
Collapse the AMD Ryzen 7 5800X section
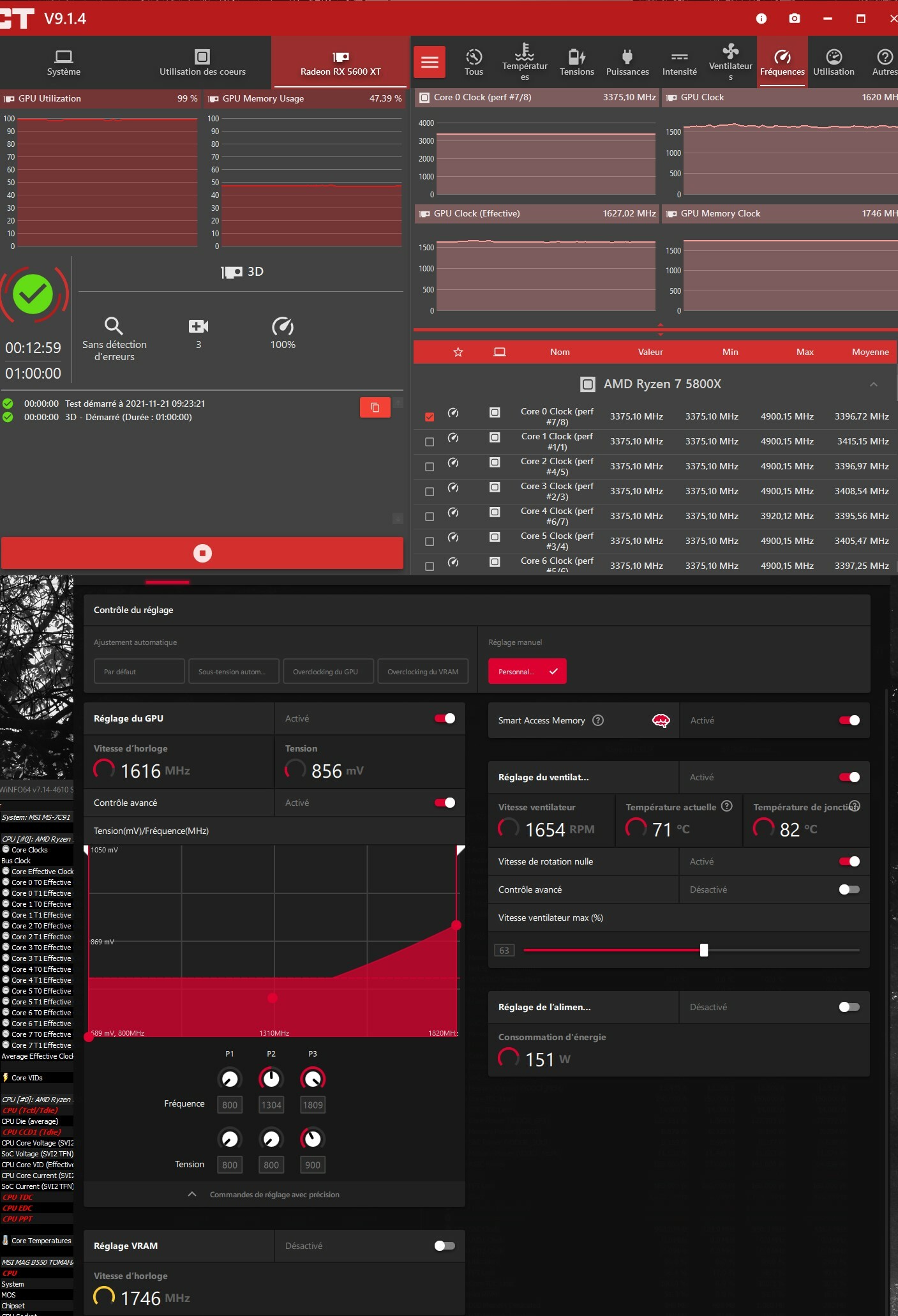pyautogui.click(x=874, y=384)
